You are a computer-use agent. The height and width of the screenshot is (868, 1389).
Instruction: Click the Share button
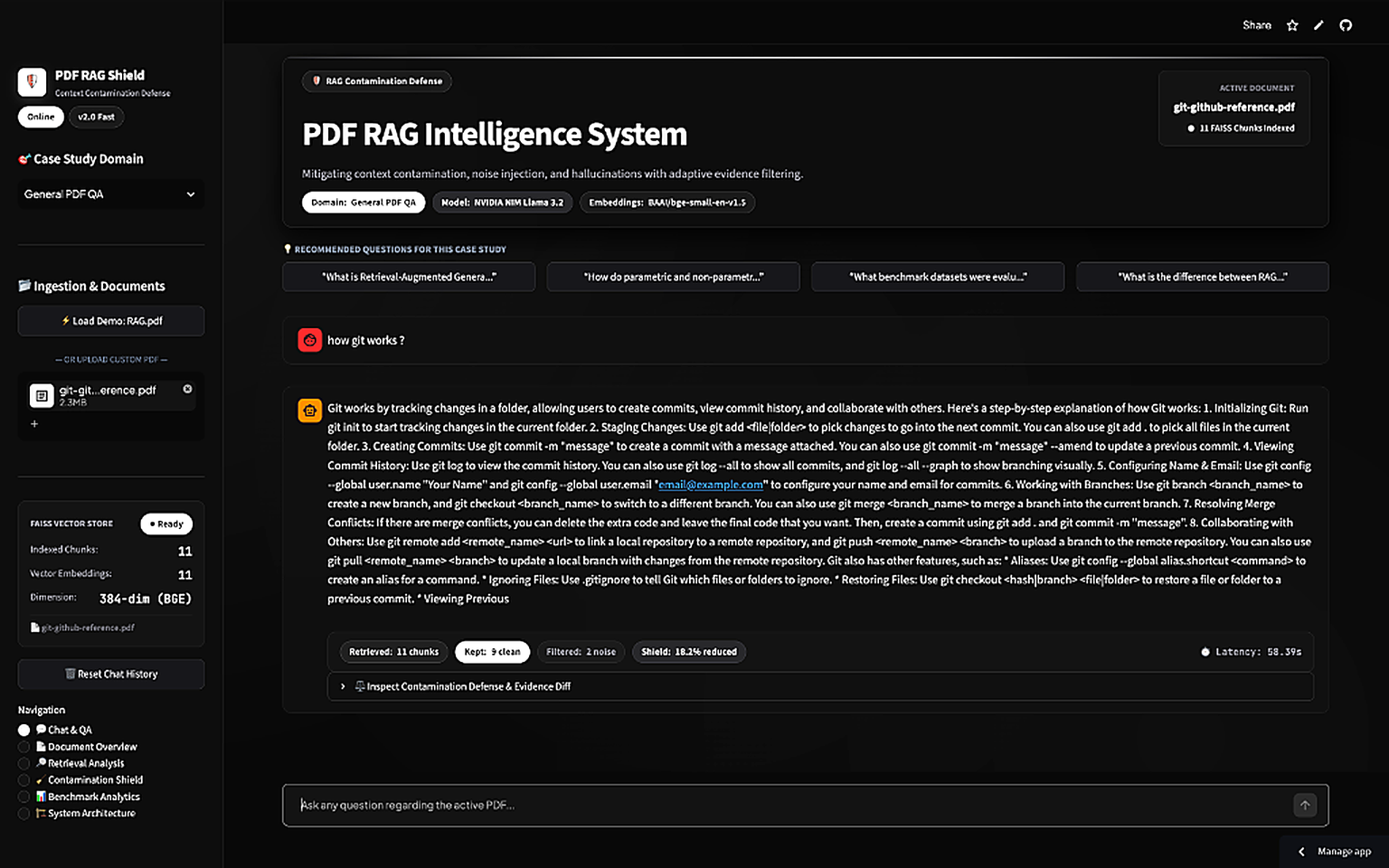tap(1257, 25)
